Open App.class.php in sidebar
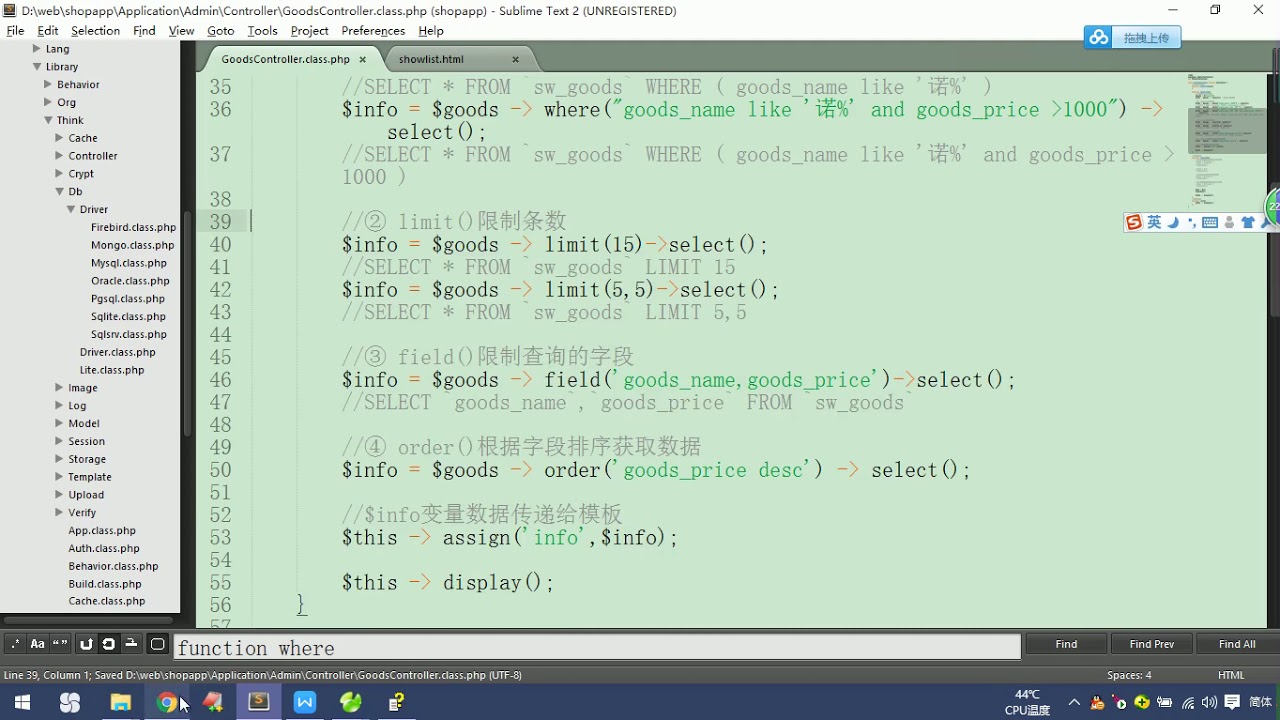 pyautogui.click(x=102, y=530)
